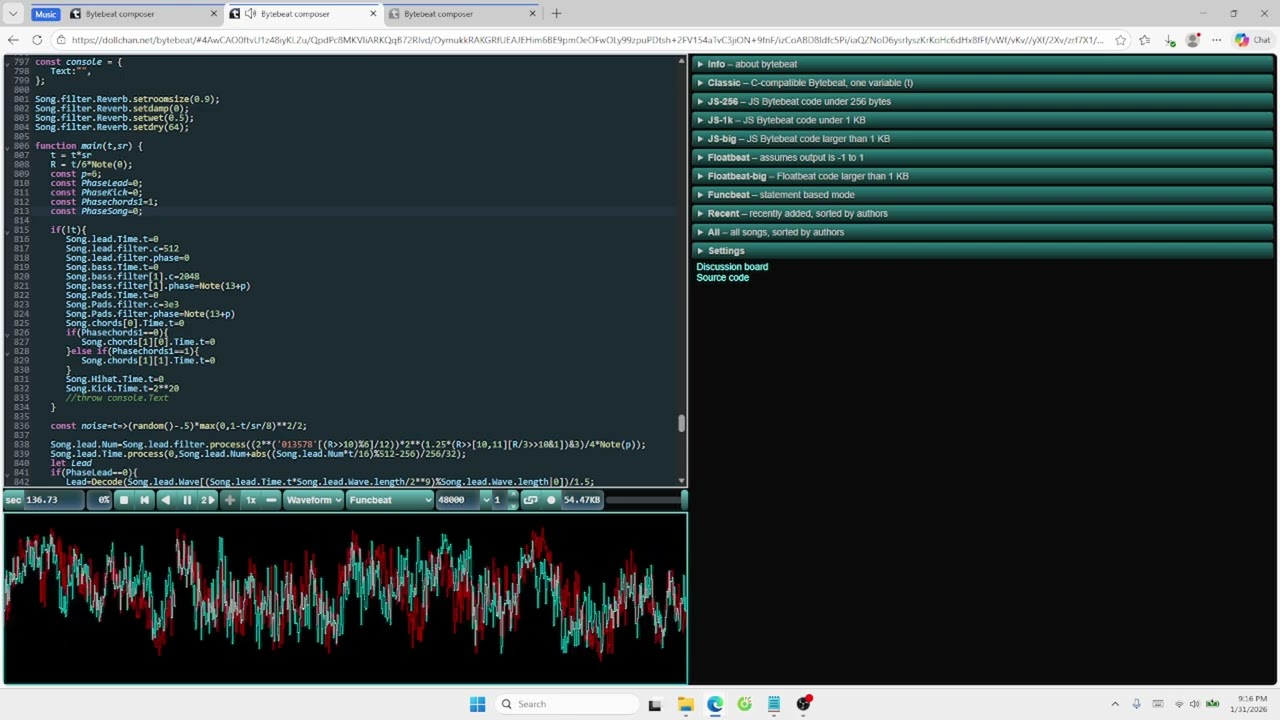
Task: Open the 48000 sample rate dropdown arrow
Action: coord(486,500)
